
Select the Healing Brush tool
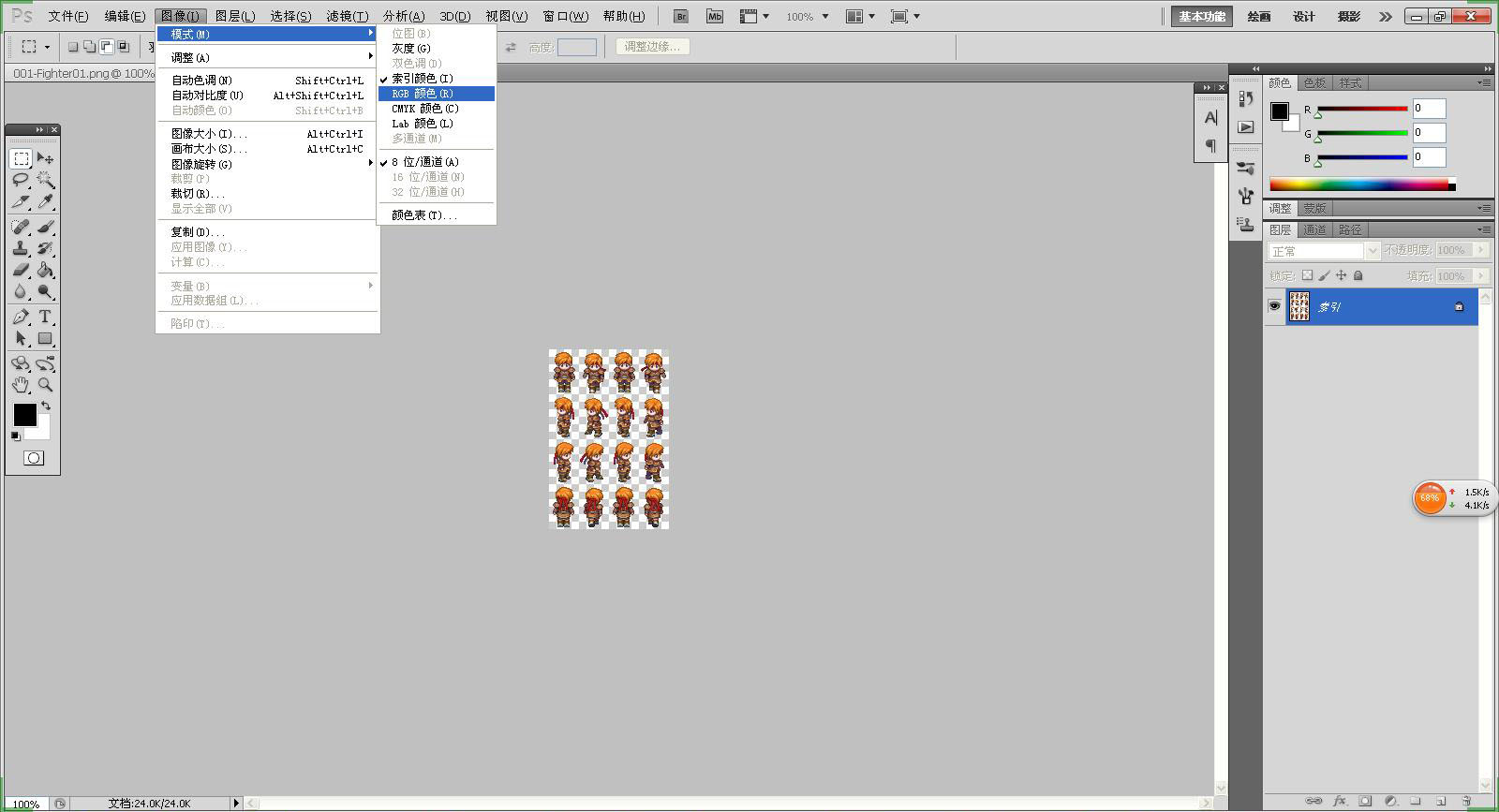21,227
